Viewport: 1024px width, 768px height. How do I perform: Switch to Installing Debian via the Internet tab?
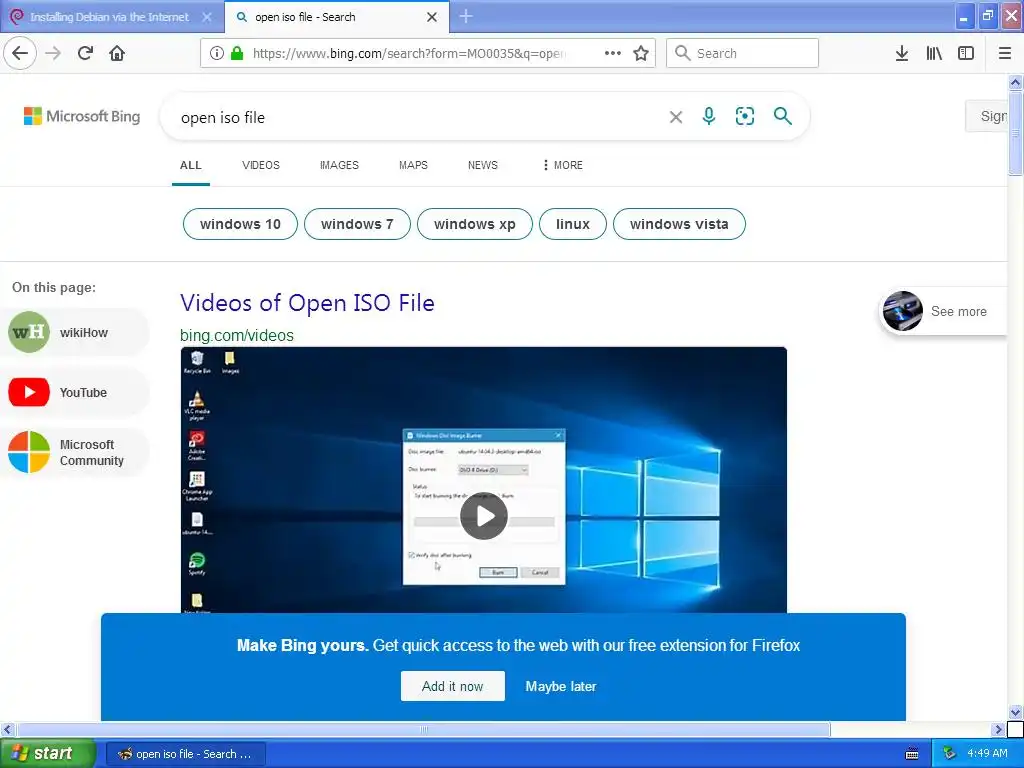tap(112, 17)
